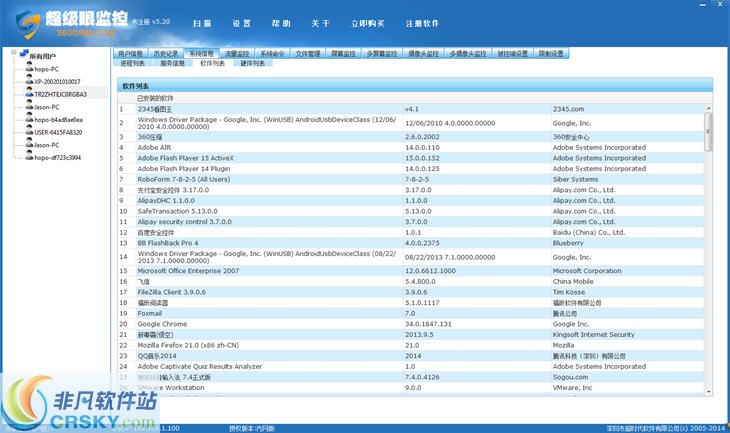
Task: Switch to the 屏幕监控 tab
Action: [x=343, y=54]
